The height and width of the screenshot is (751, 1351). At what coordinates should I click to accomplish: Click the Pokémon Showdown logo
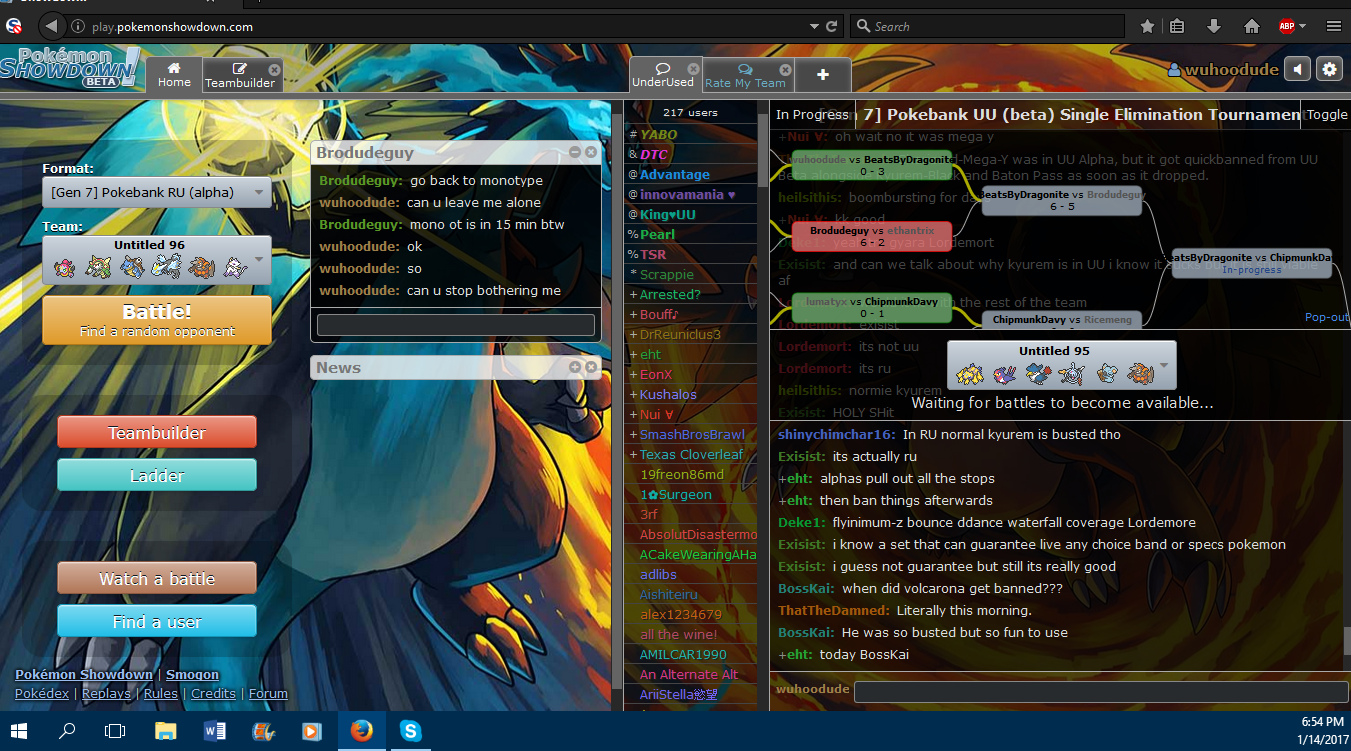click(70, 67)
